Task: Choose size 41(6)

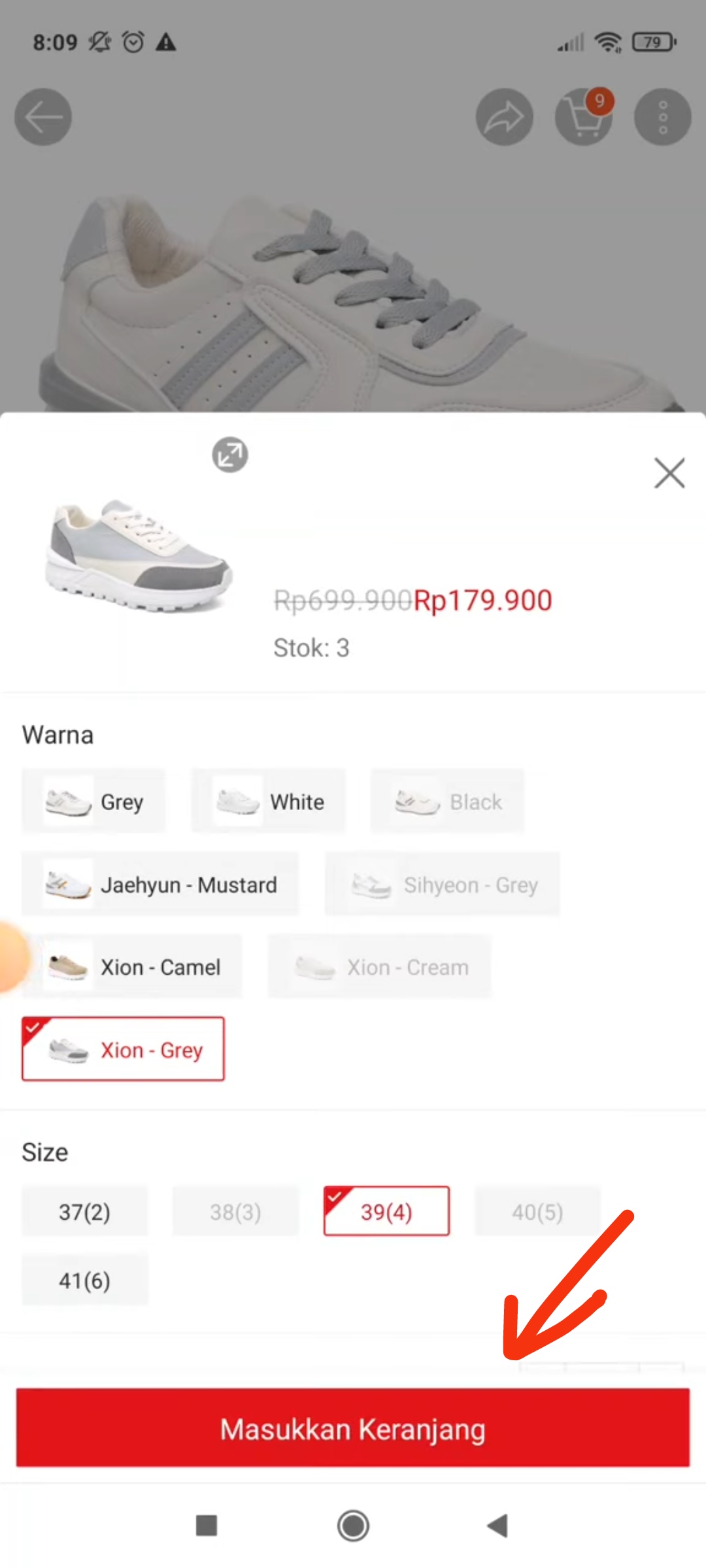Action: click(x=84, y=1280)
